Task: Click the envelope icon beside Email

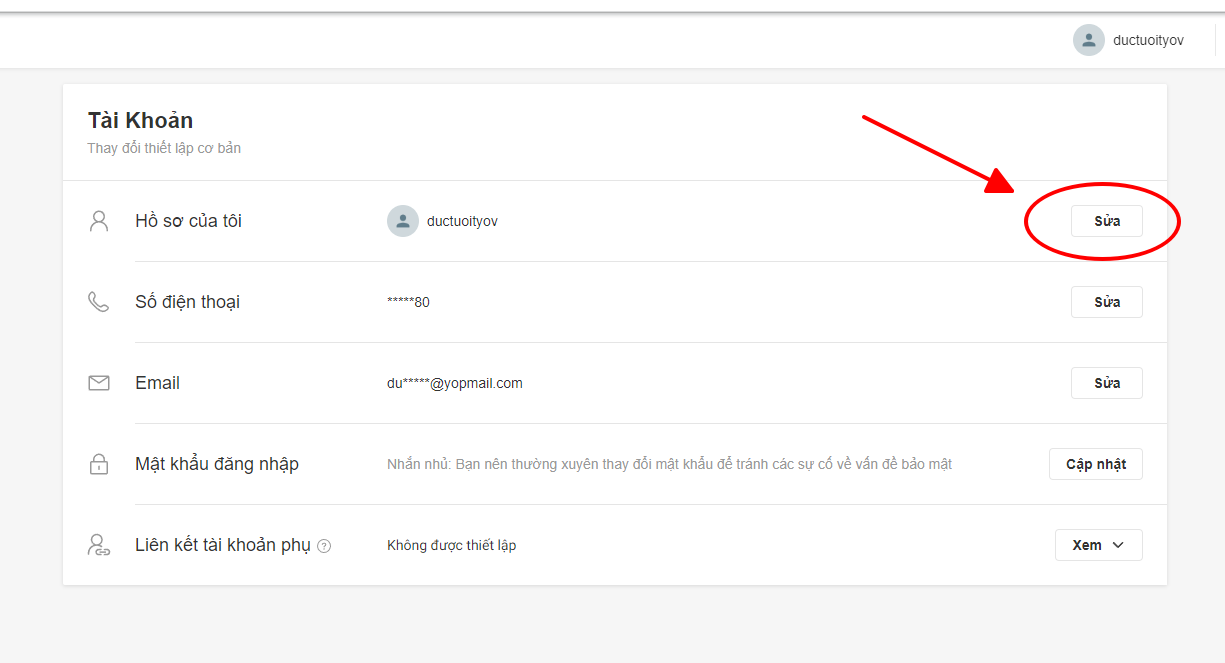Action: point(99,383)
